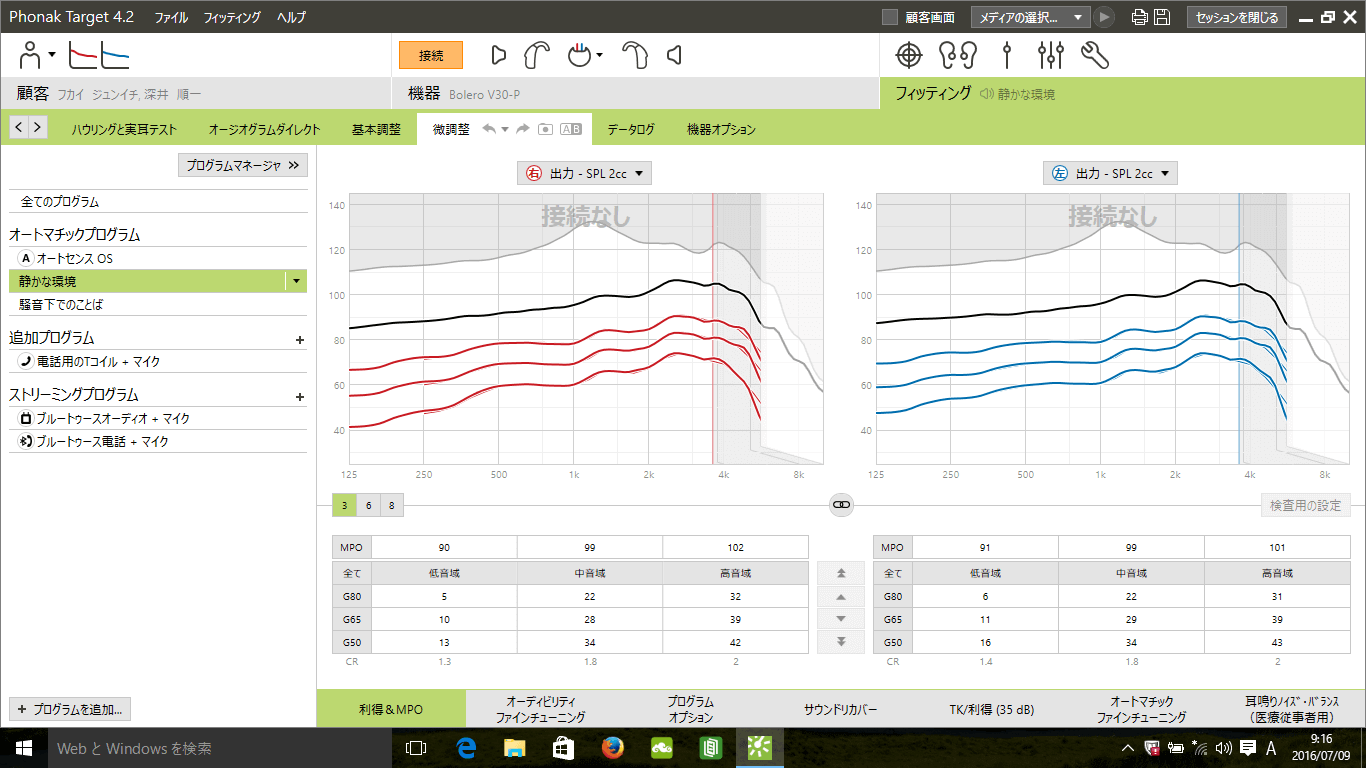Open the プログラム オプション bottom tab
This screenshot has width=1366, height=768.
691,709
